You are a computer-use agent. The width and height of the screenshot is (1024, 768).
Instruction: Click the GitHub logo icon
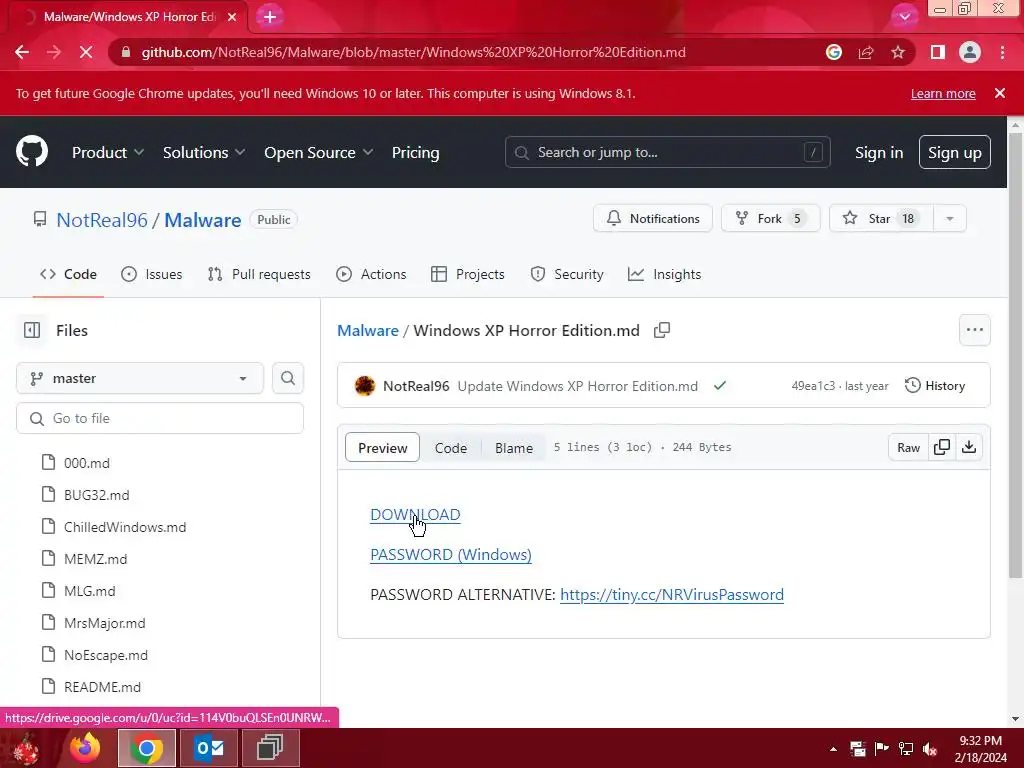click(x=32, y=152)
